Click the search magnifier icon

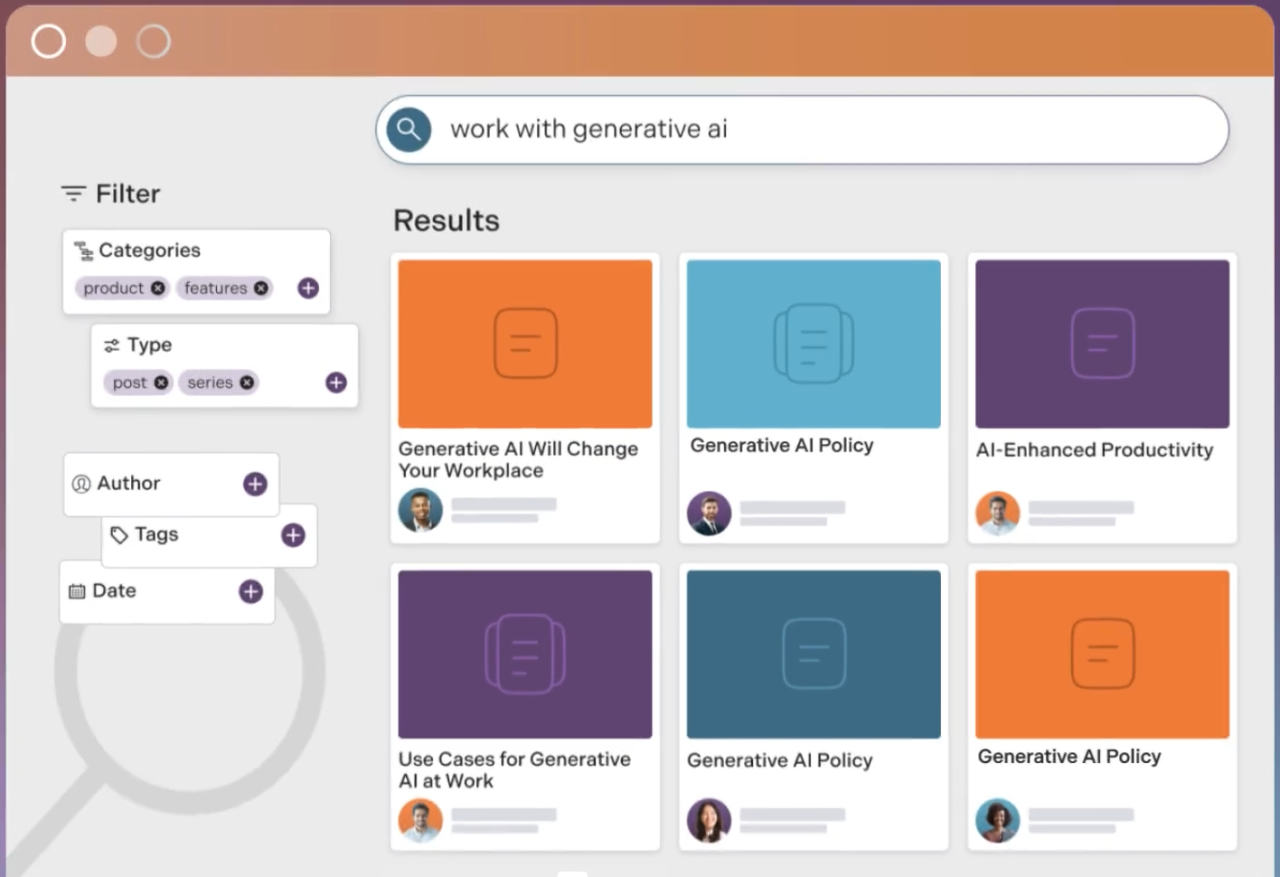coord(408,130)
